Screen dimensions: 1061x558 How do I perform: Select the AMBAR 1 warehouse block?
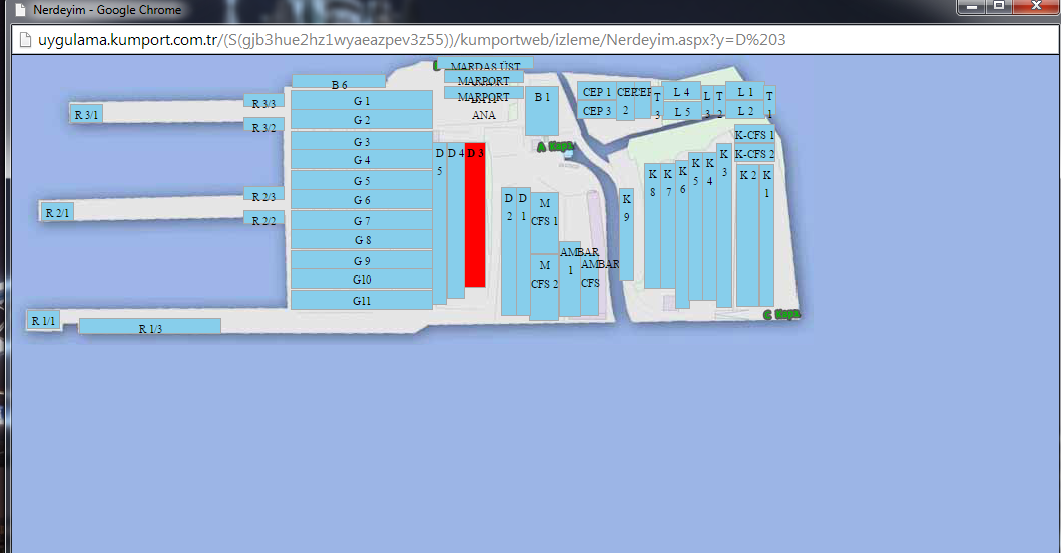point(570,279)
